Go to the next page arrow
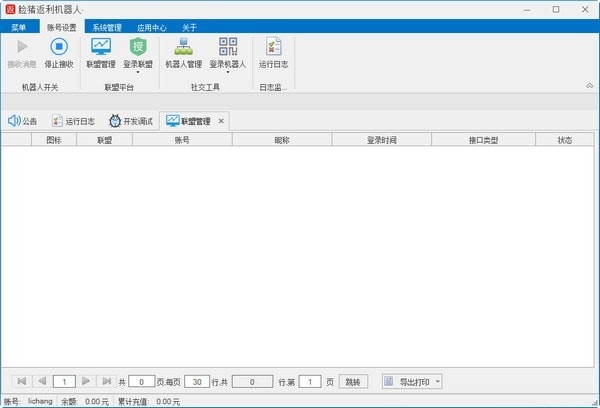The height and width of the screenshot is (408, 600). pos(86,381)
